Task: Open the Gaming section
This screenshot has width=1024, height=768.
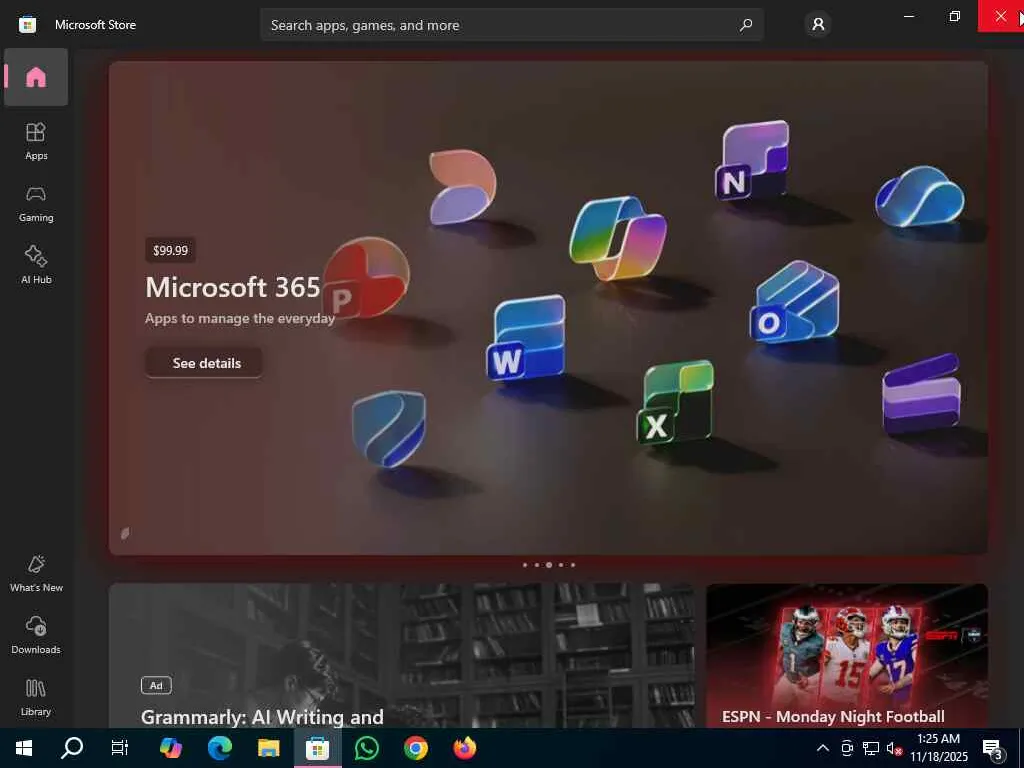Action: pos(36,203)
